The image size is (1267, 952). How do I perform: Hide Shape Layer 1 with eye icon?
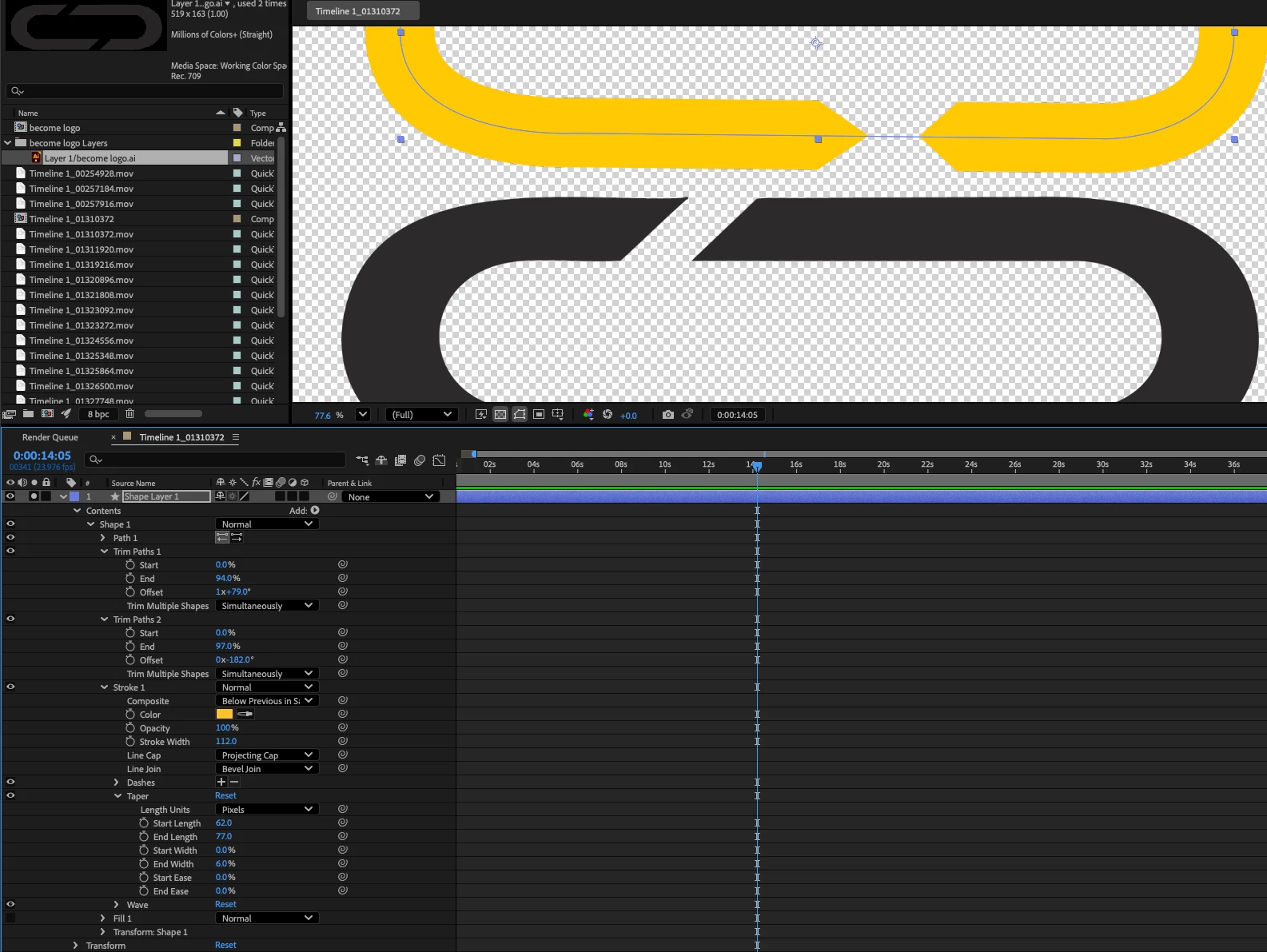point(10,496)
